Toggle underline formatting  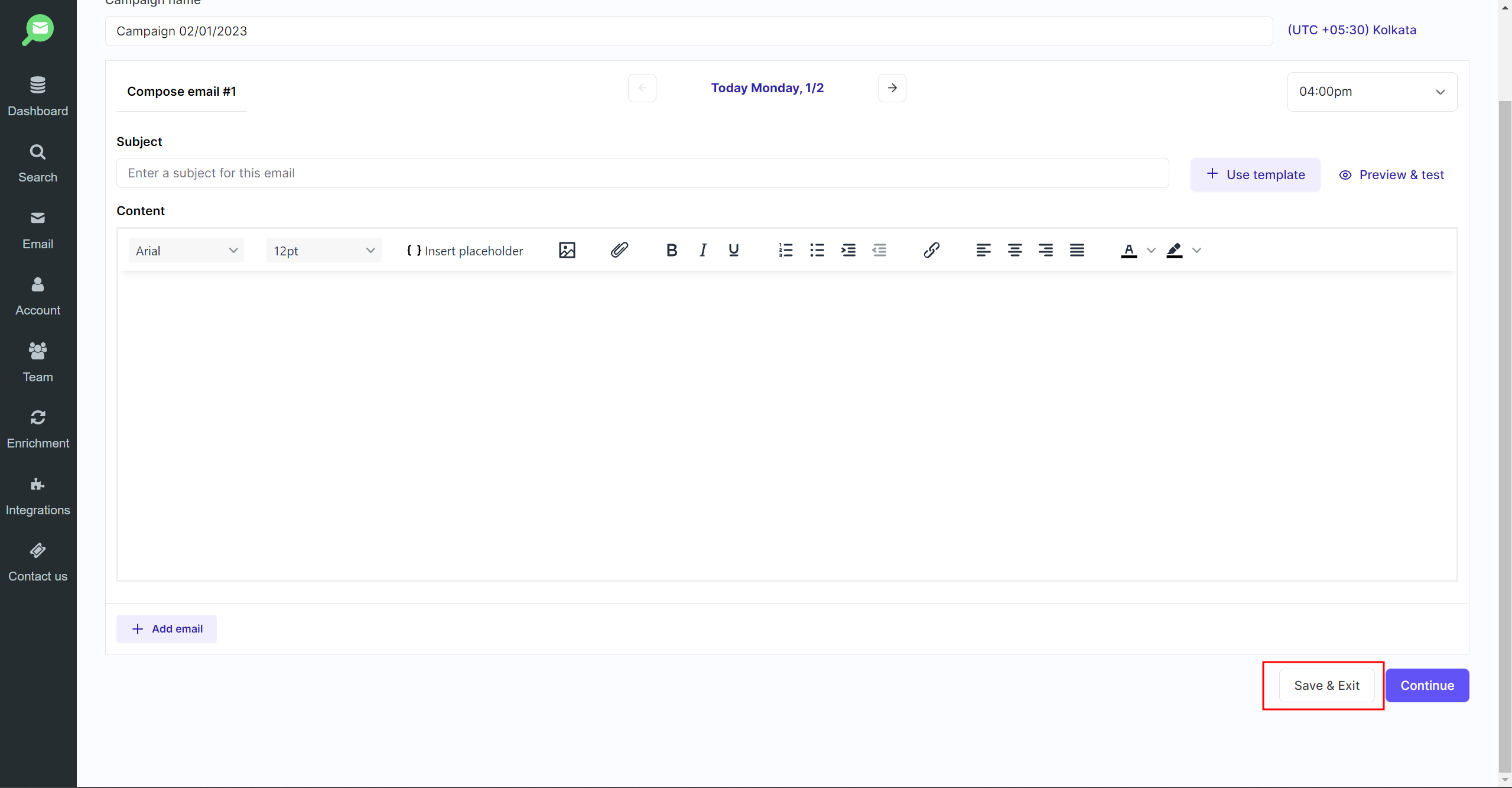point(733,250)
